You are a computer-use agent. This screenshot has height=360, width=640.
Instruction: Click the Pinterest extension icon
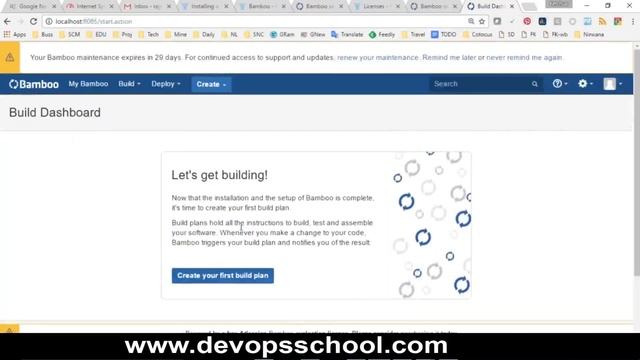pyautogui.click(x=527, y=21)
